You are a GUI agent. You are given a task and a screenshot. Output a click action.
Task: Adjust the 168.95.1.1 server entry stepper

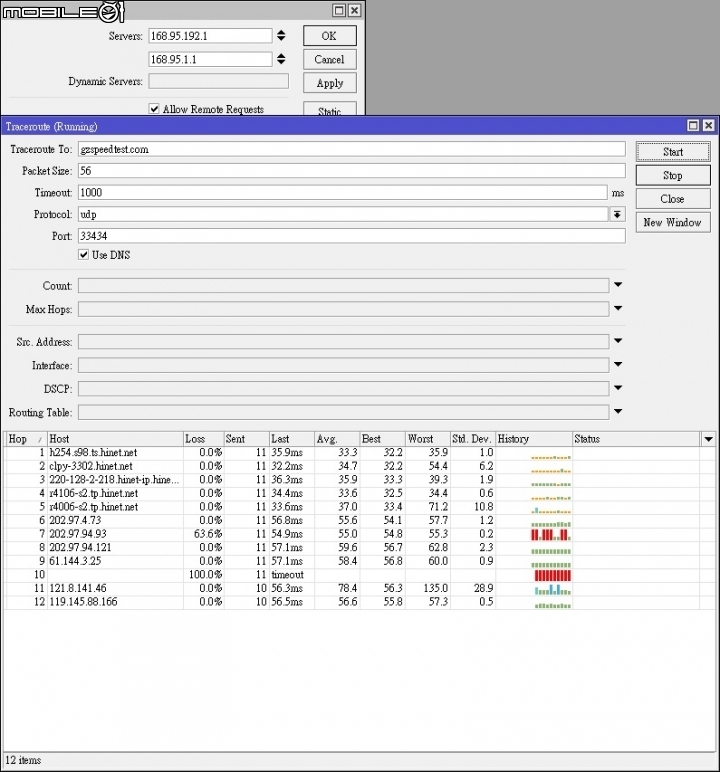coord(281,59)
